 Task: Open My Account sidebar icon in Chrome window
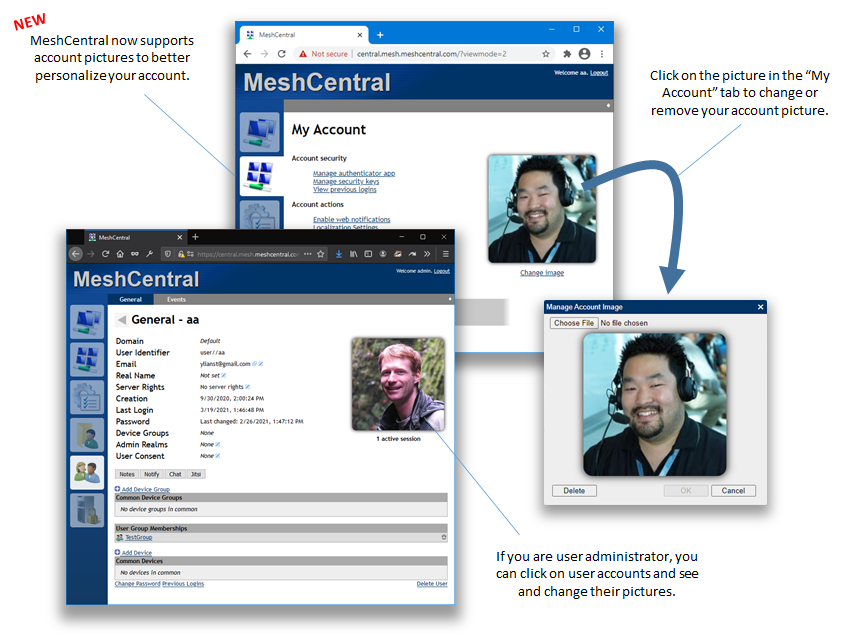tap(260, 176)
